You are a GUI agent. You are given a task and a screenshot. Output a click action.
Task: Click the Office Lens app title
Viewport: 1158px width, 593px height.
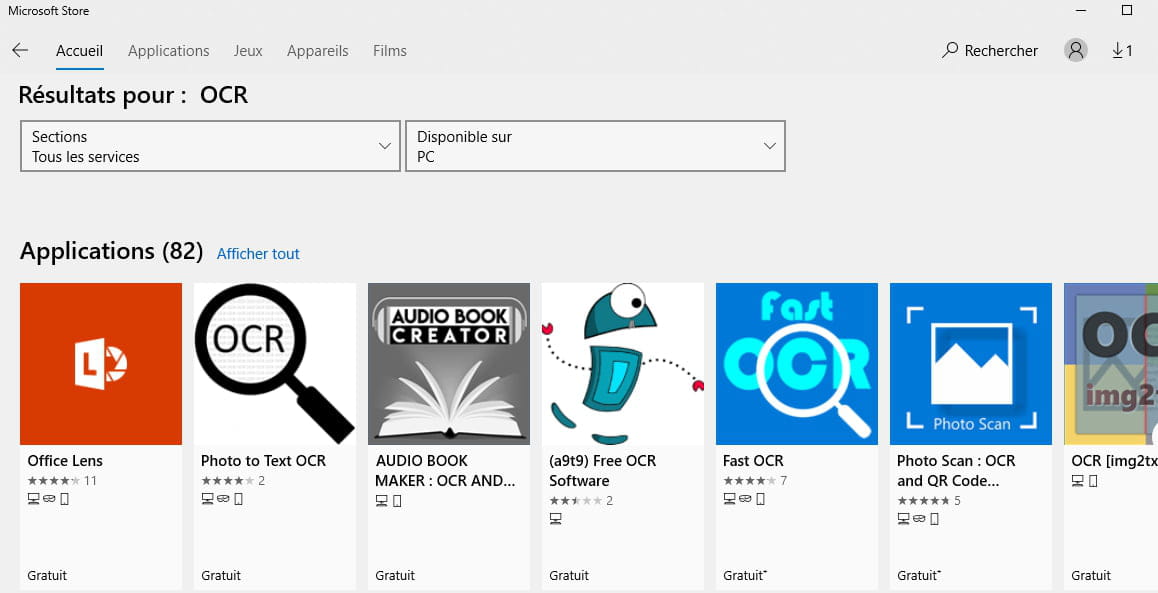coord(65,461)
